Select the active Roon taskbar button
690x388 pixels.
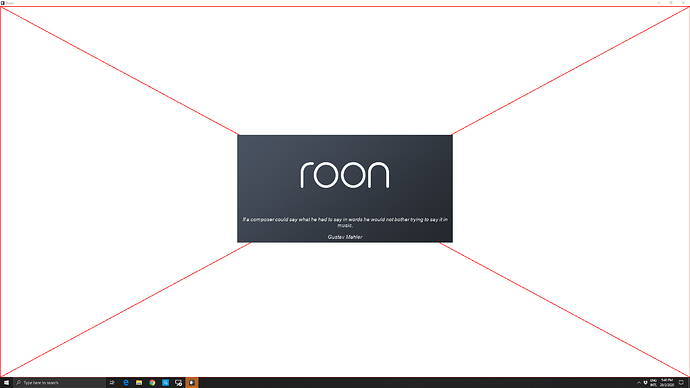(x=192, y=383)
